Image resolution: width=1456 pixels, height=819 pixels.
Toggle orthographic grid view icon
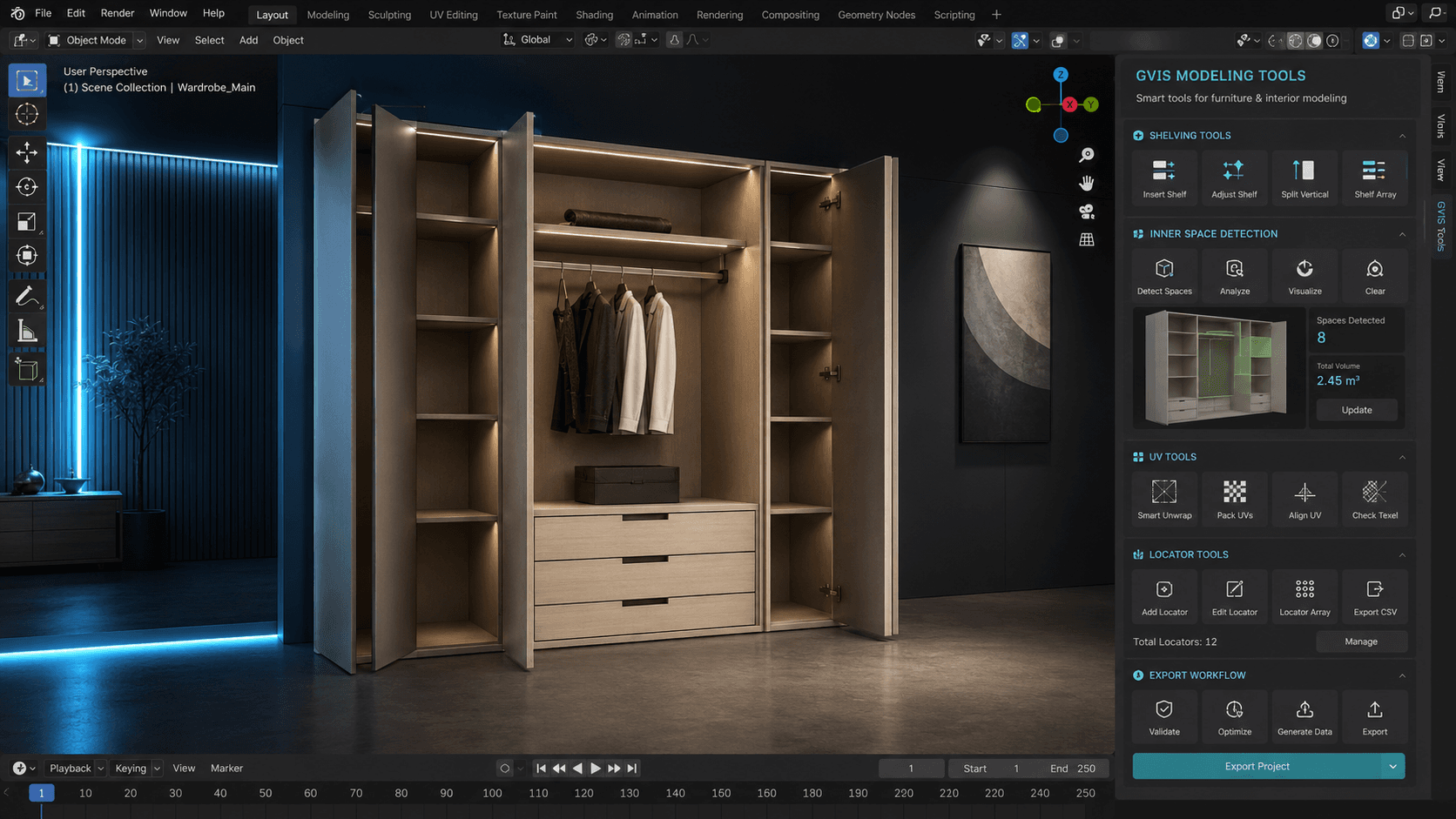(1087, 239)
